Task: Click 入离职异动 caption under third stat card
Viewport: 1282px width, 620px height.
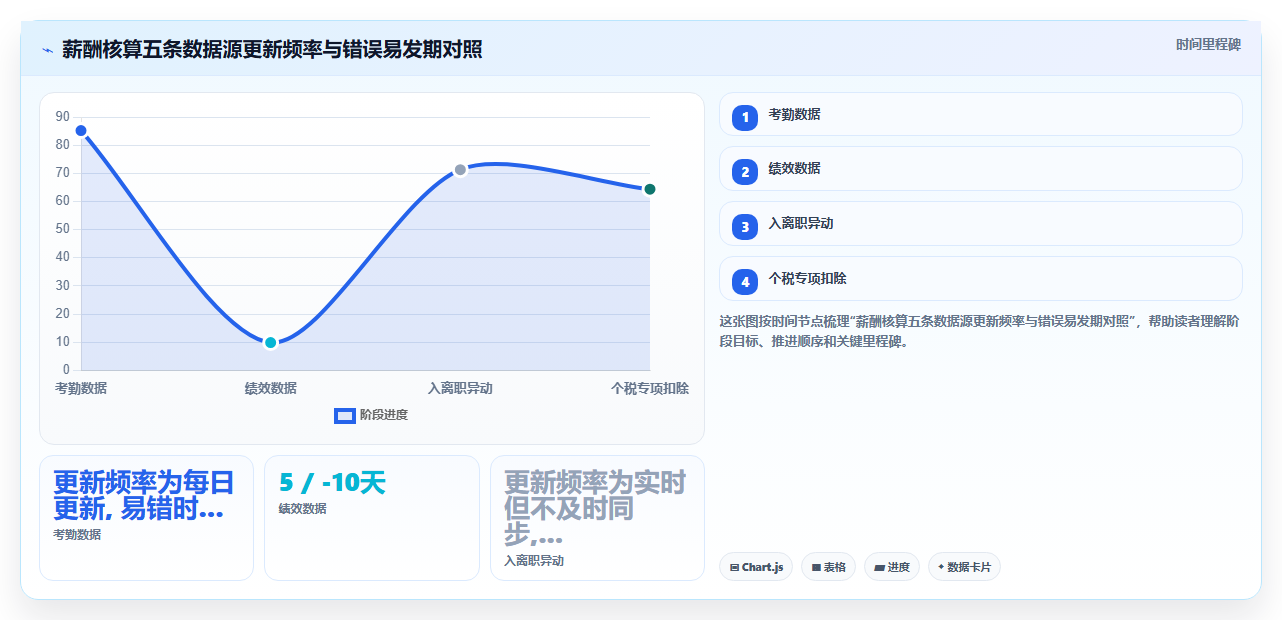Action: [x=534, y=561]
